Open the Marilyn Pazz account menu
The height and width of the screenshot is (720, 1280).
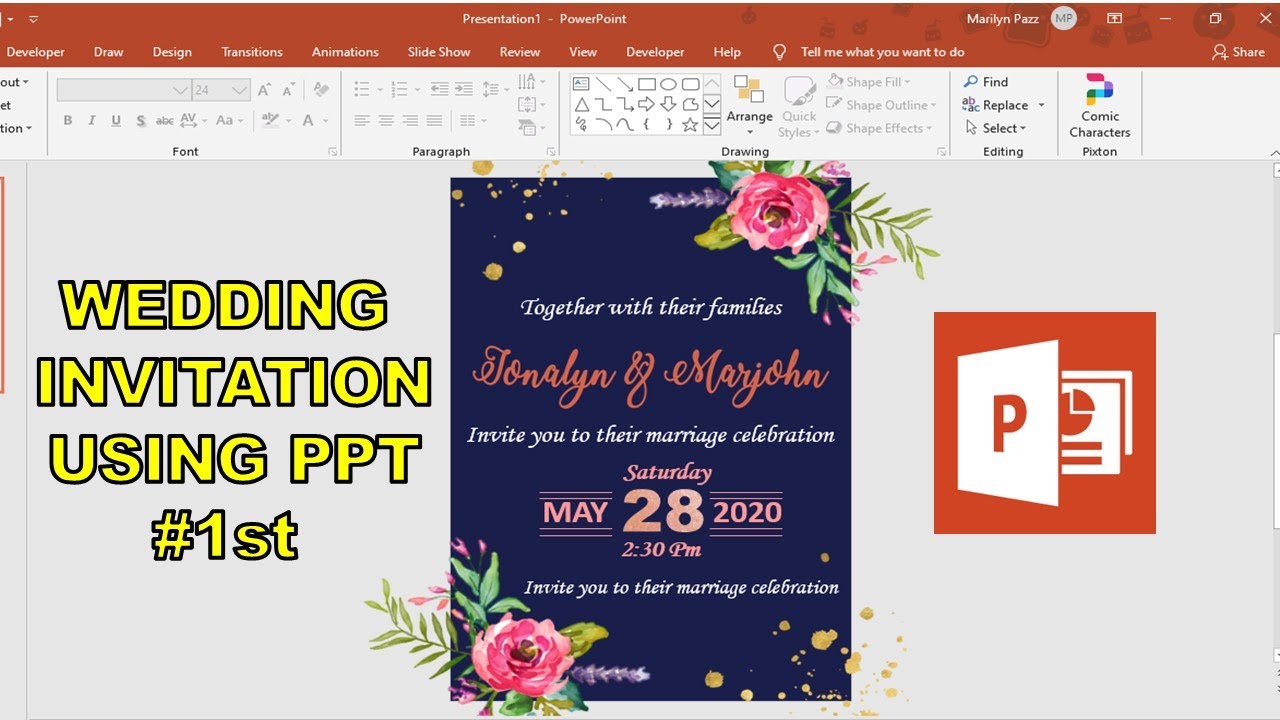coord(1021,19)
